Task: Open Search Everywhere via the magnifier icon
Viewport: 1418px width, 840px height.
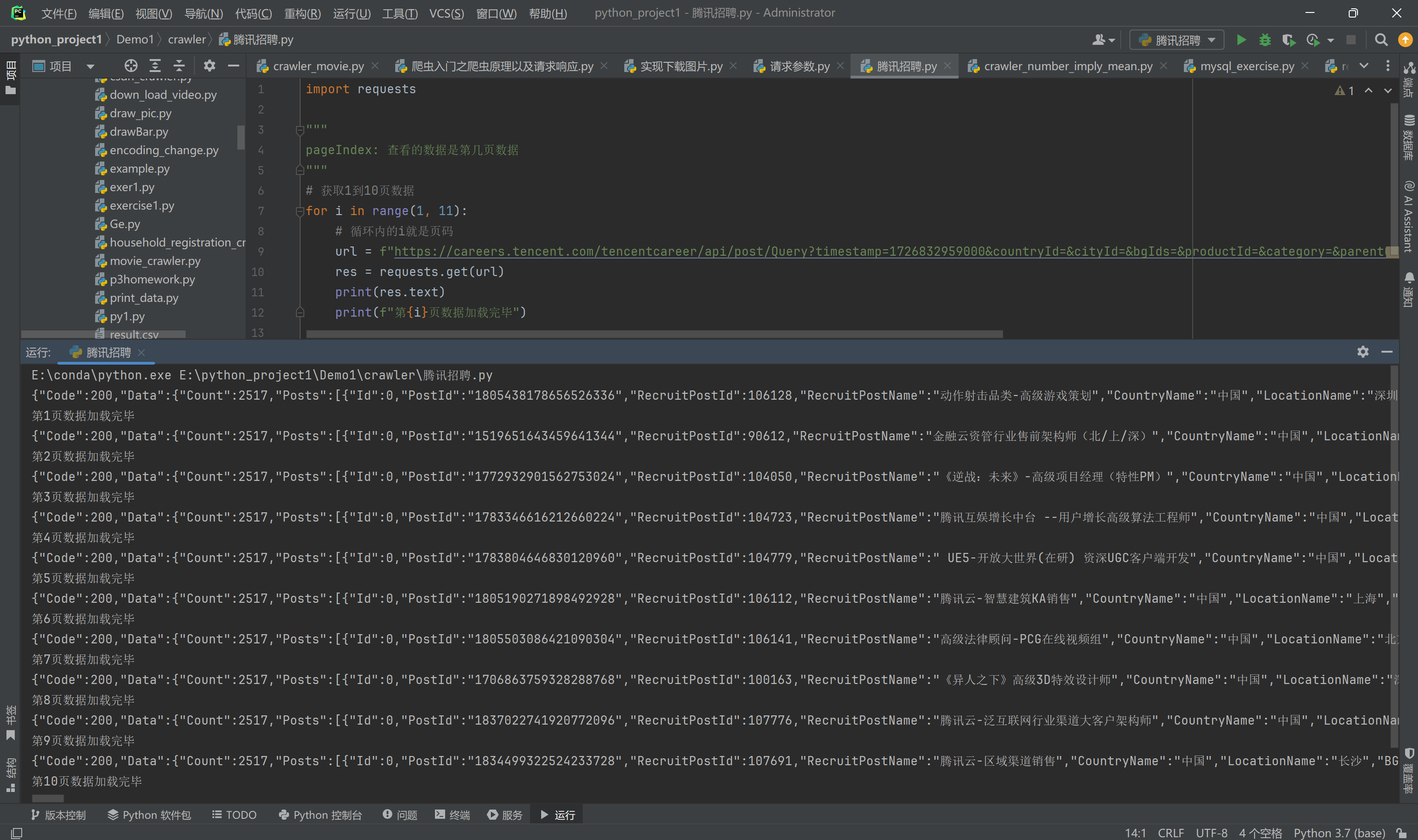Action: coord(1381,40)
